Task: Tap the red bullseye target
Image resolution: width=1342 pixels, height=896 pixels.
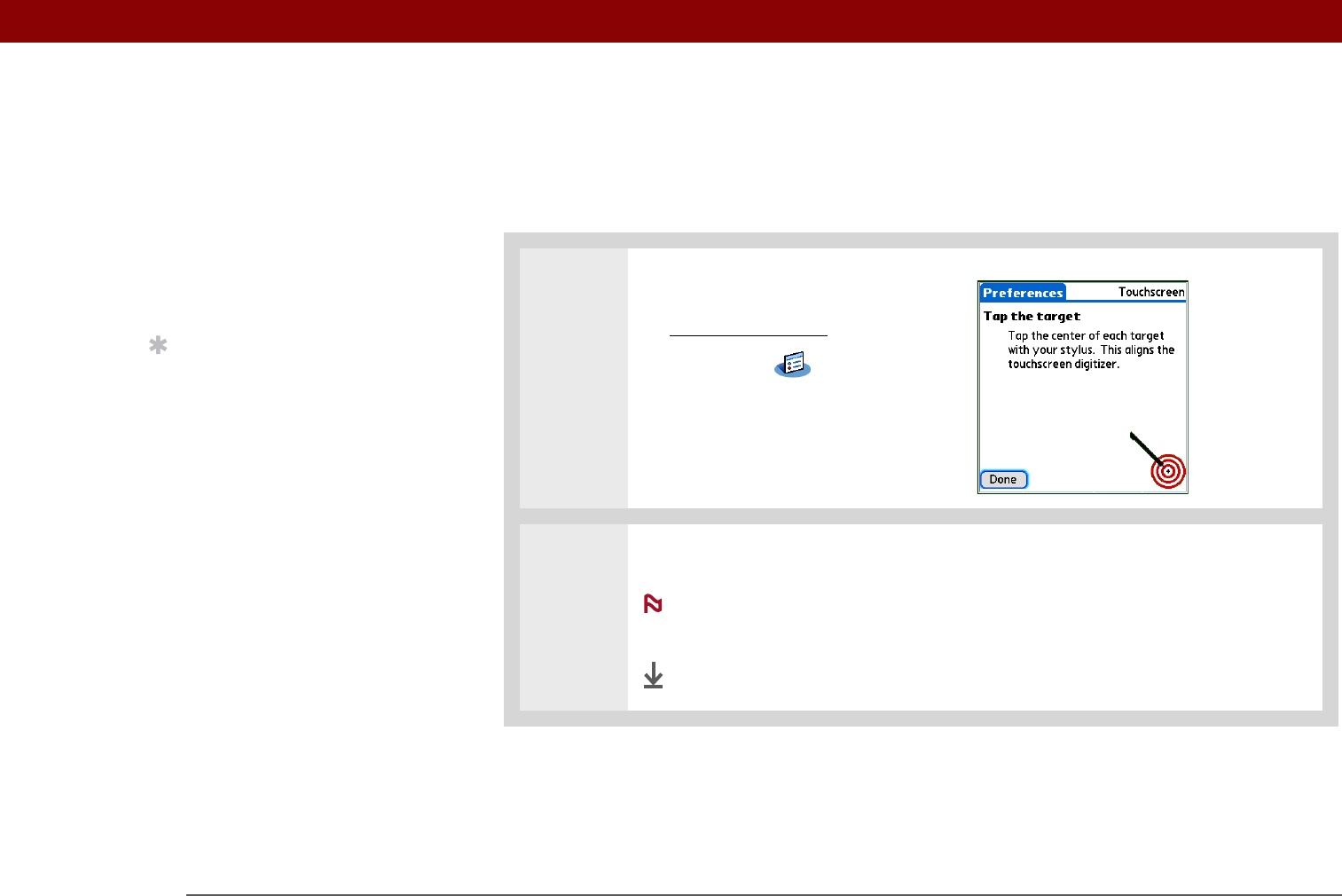Action: (x=1168, y=471)
